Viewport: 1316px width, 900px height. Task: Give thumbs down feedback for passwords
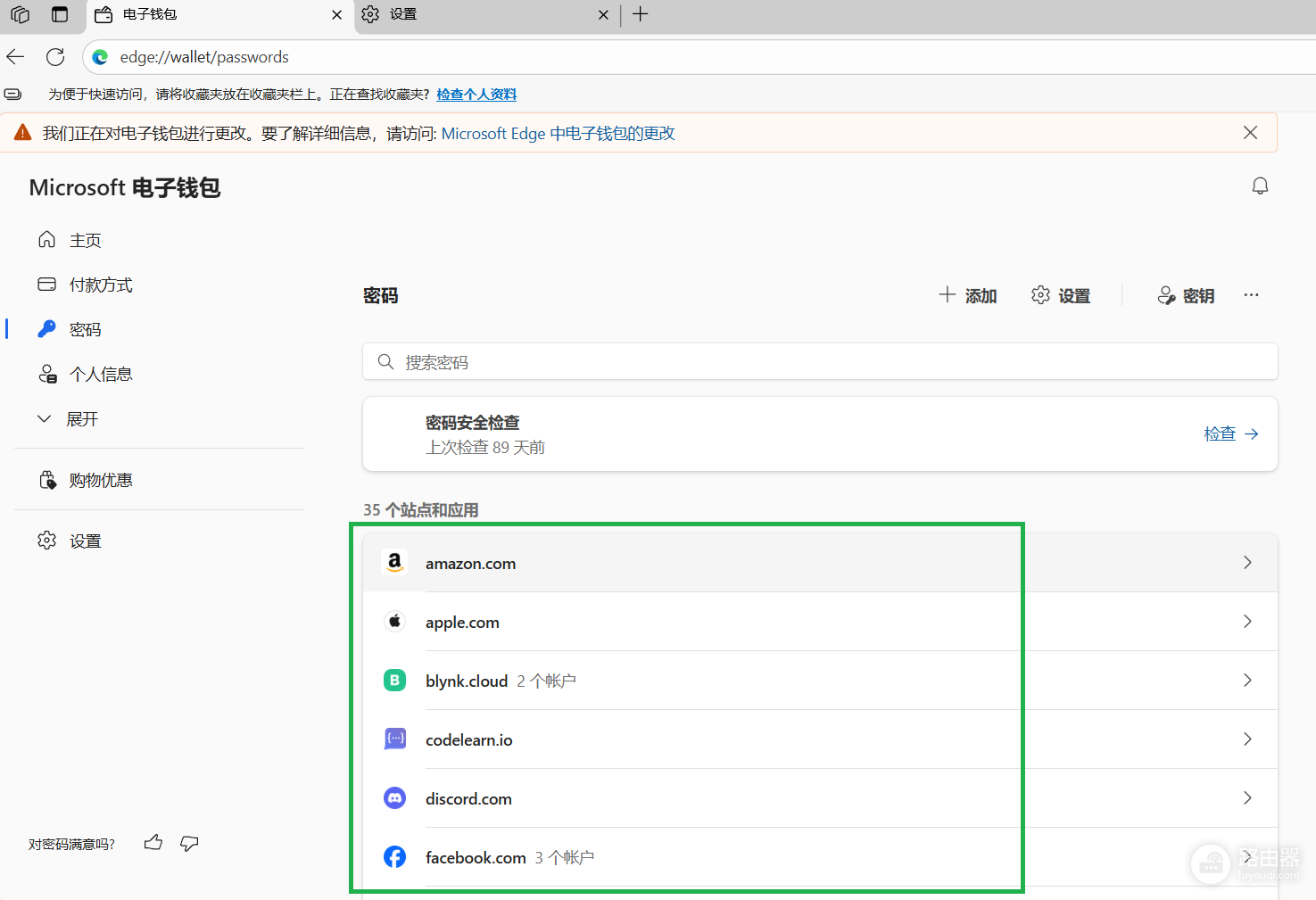coord(189,843)
